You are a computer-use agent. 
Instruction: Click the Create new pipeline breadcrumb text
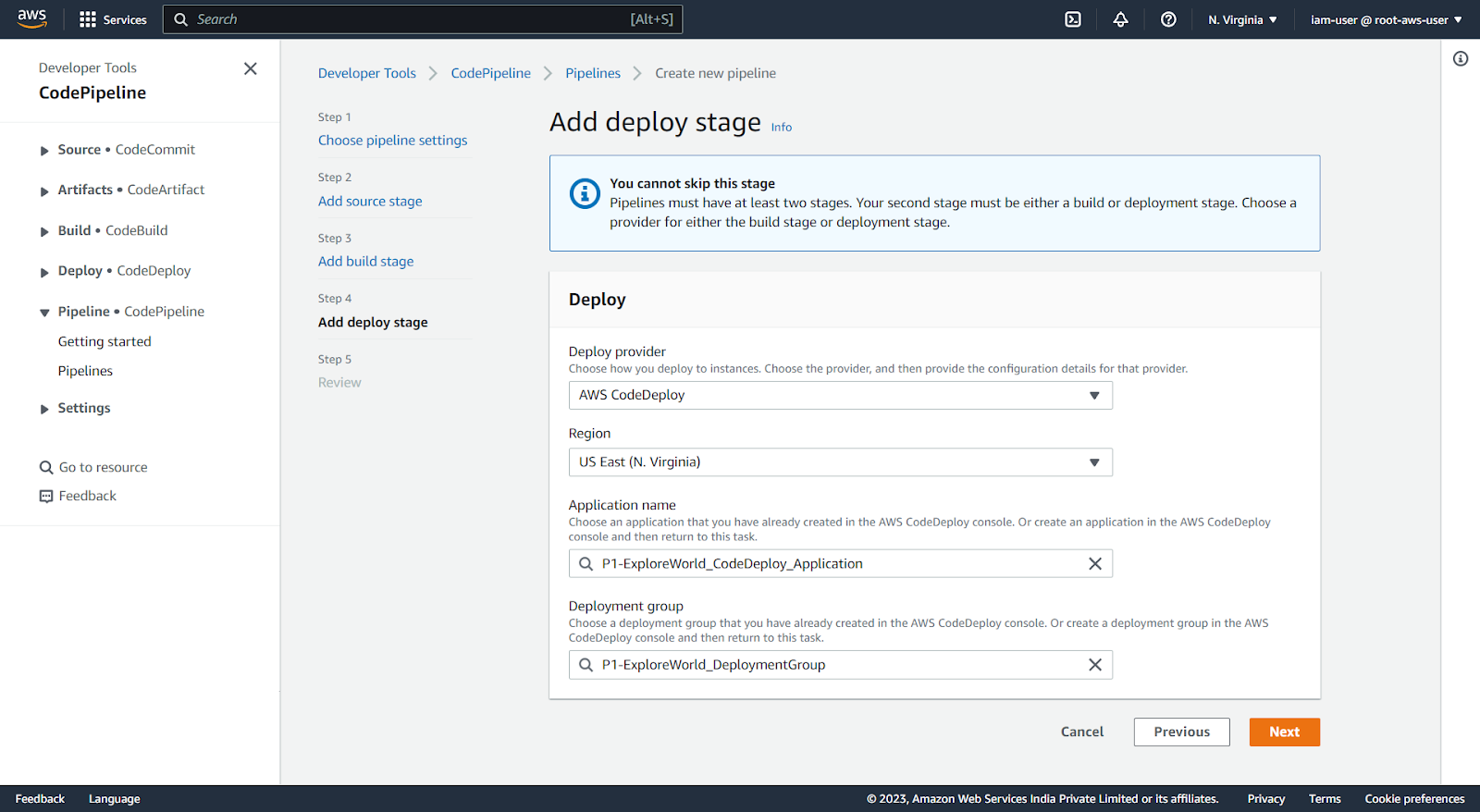click(x=715, y=73)
